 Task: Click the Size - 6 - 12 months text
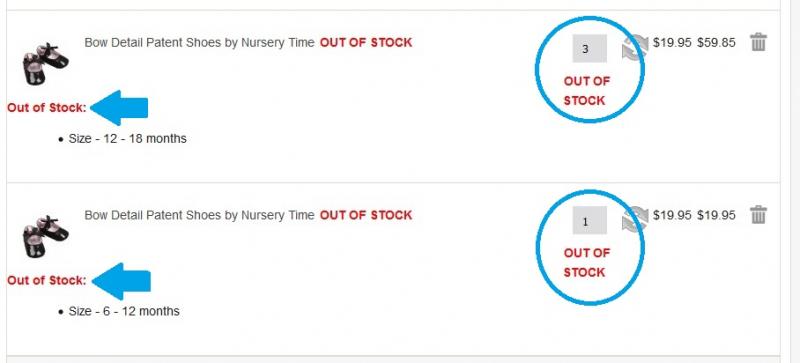point(124,311)
